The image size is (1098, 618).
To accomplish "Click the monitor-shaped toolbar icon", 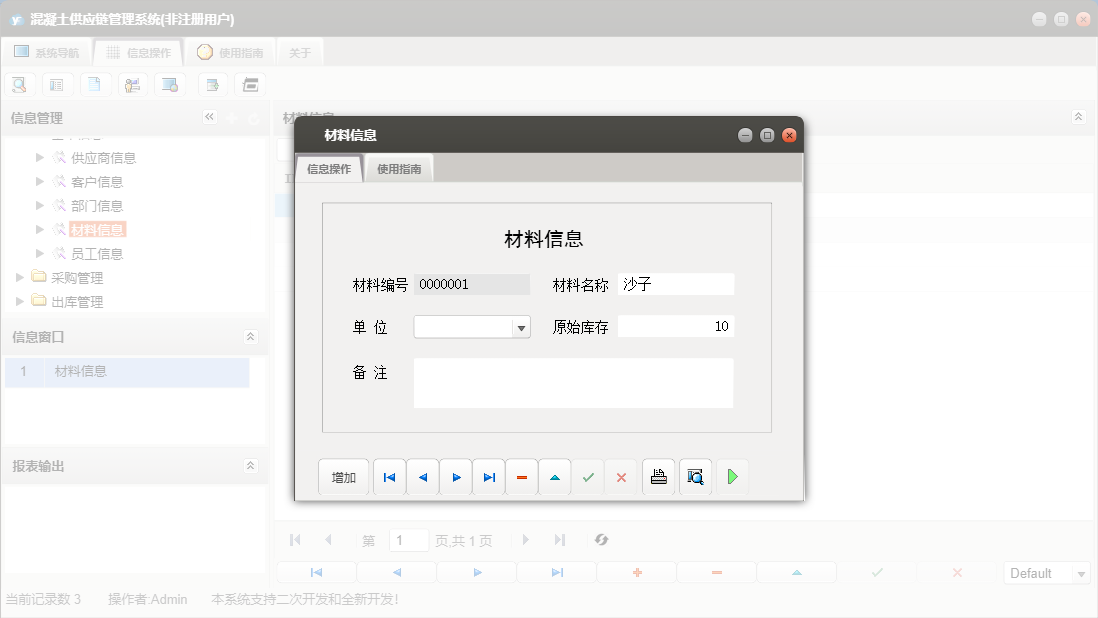I will (170, 84).
